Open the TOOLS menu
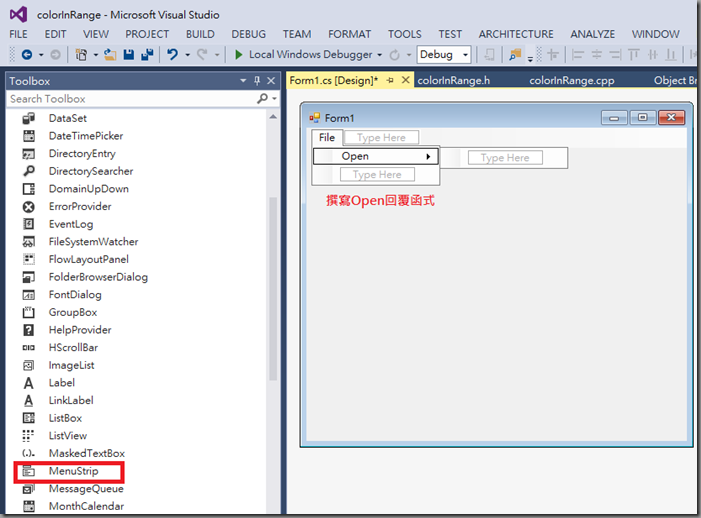The height and width of the screenshot is (518, 701). coord(405,34)
